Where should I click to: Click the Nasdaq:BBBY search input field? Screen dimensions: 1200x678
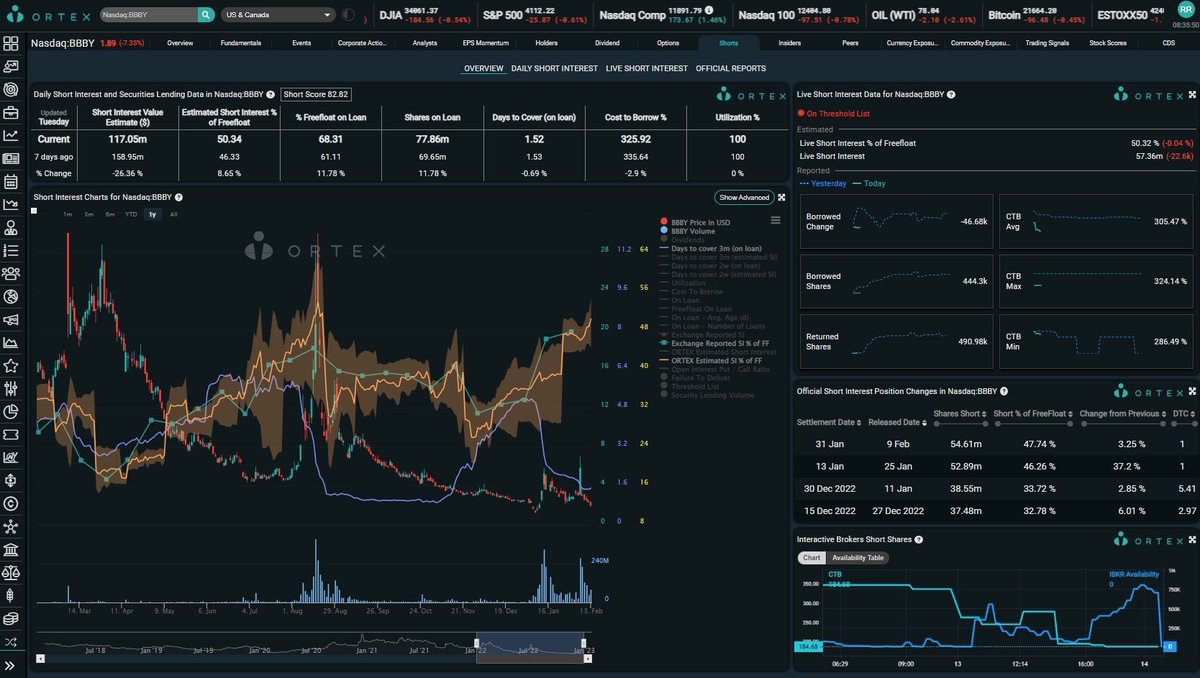click(x=147, y=15)
